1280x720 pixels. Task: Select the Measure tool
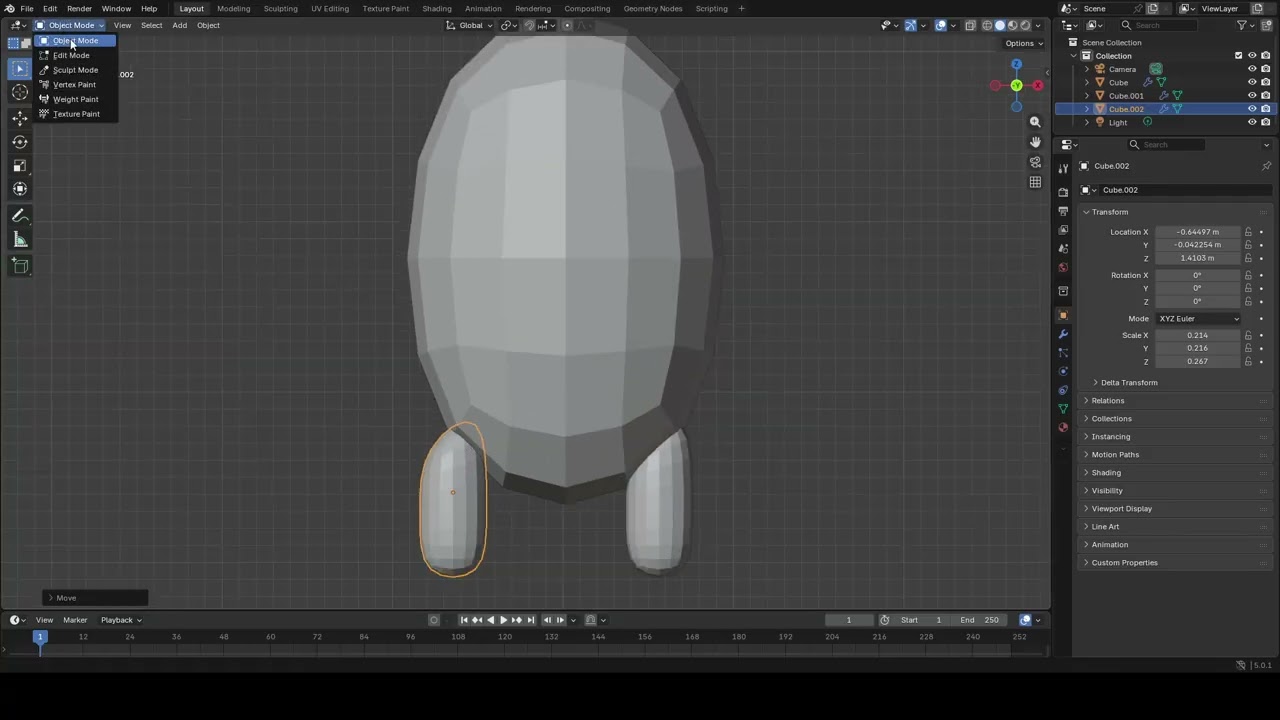(20, 239)
